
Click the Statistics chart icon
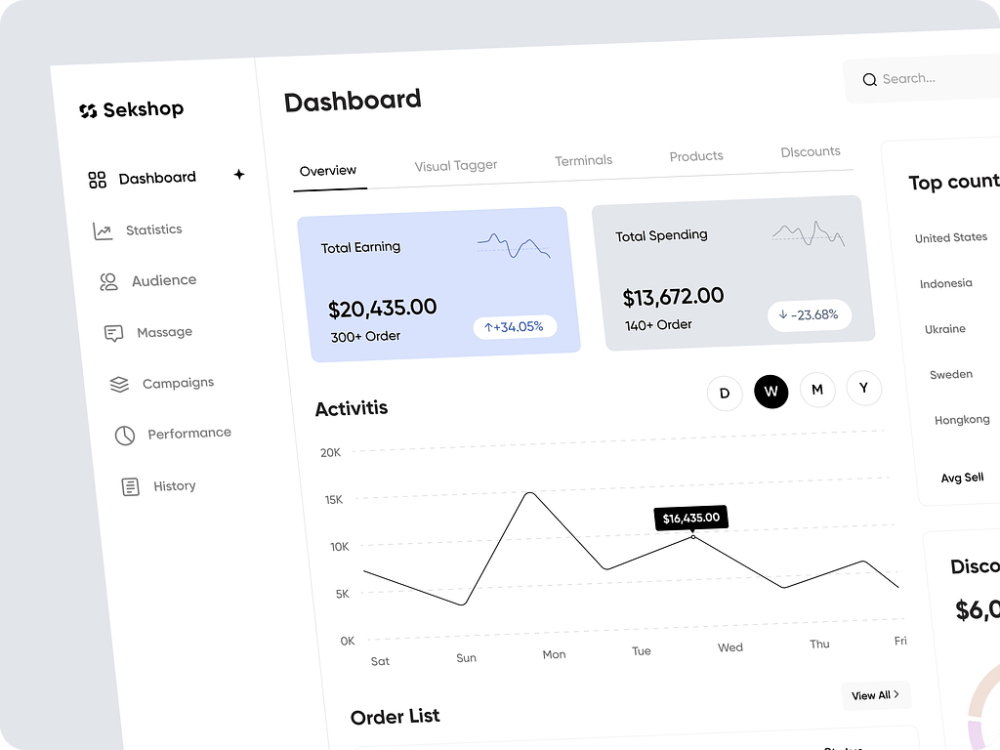102,231
